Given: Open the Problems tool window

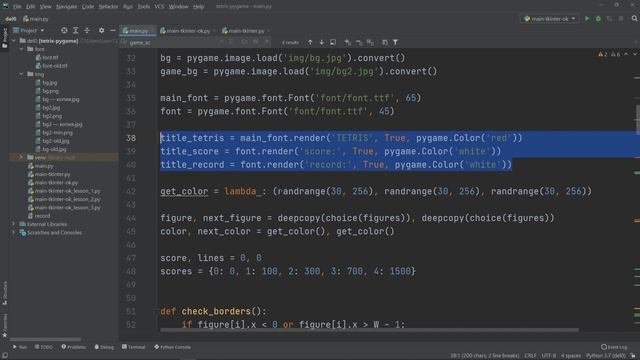Looking at the screenshot, I should click(73, 347).
